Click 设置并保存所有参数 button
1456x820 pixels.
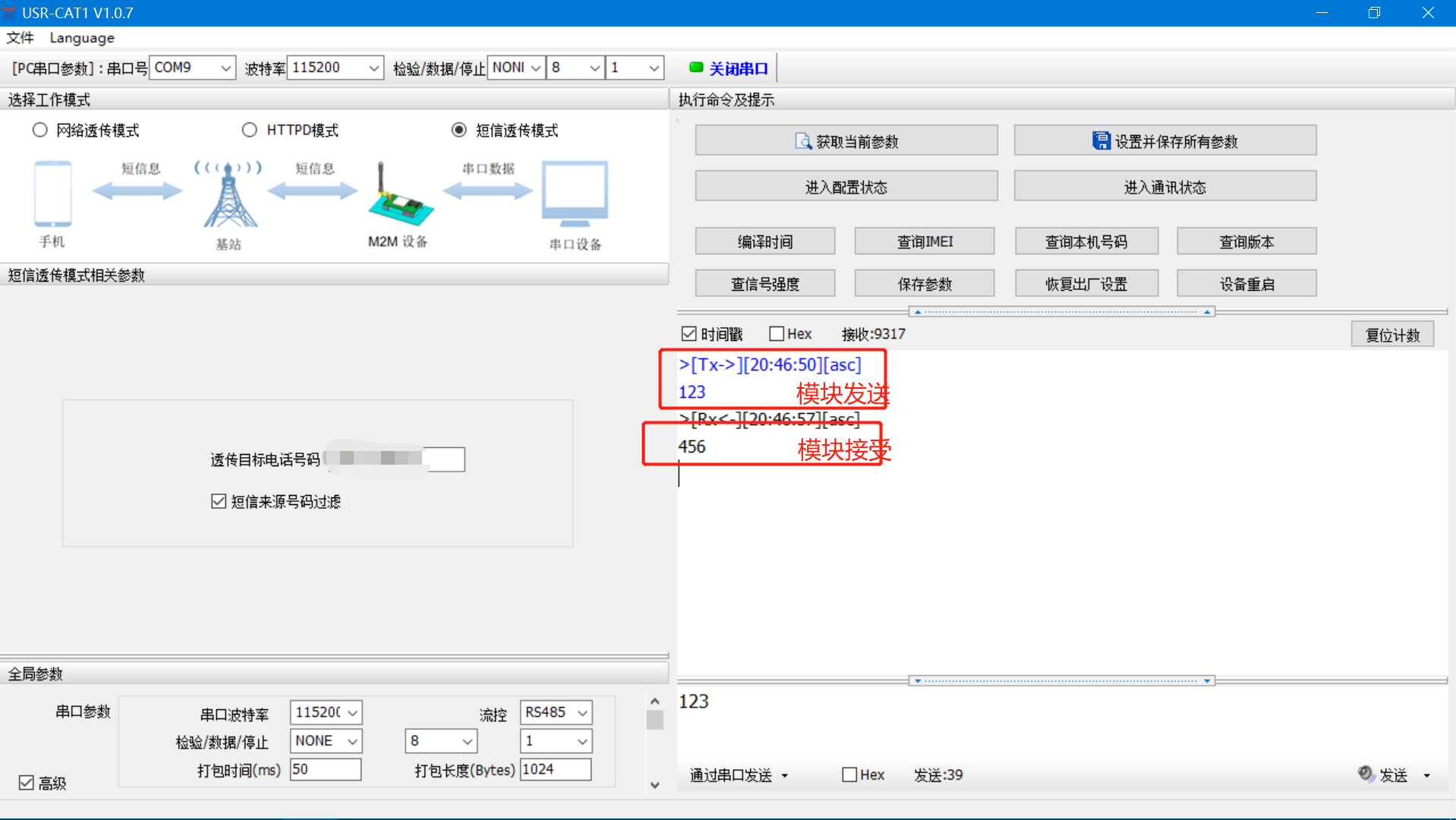[x=1164, y=140]
